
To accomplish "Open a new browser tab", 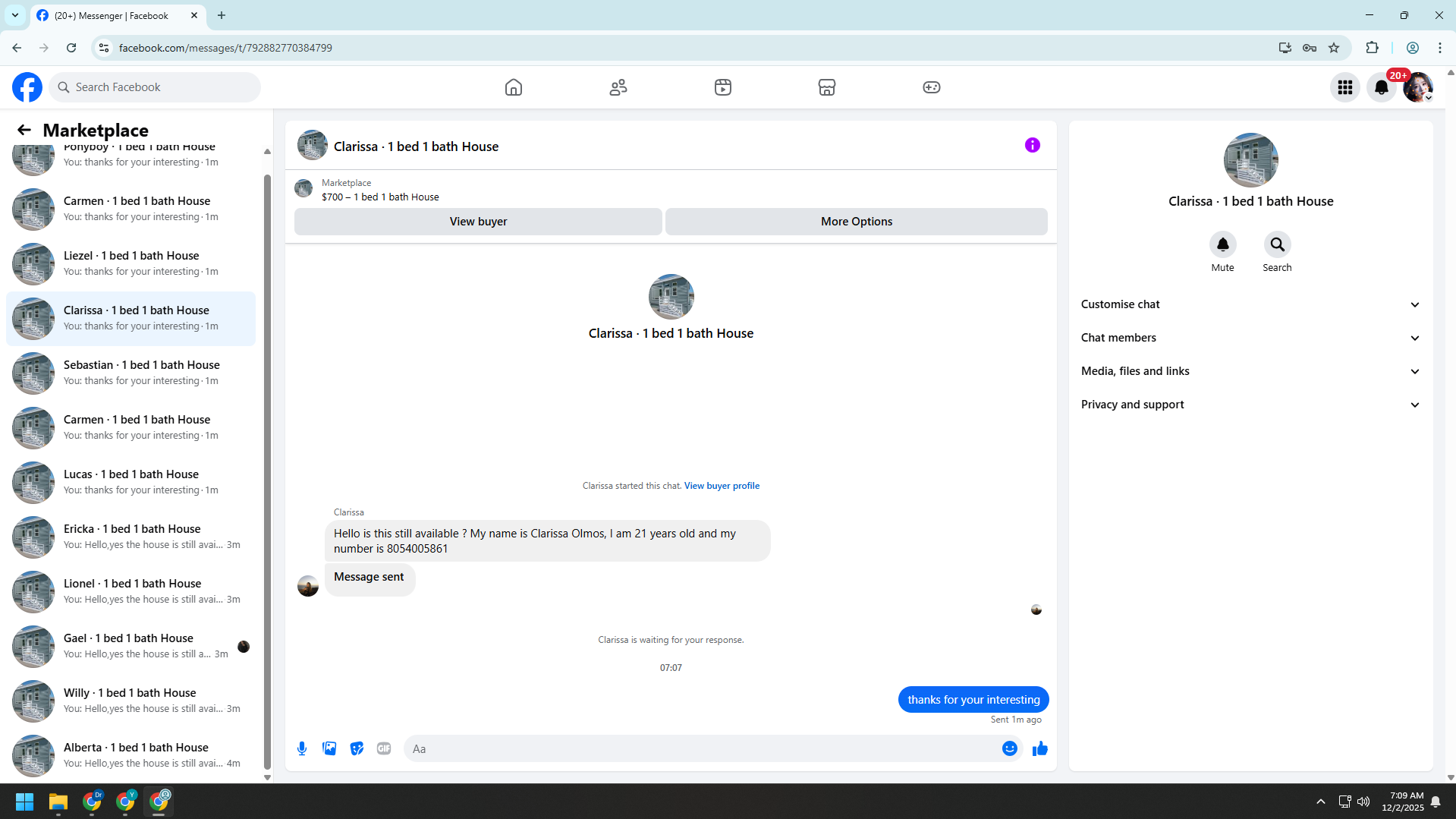I will click(222, 15).
